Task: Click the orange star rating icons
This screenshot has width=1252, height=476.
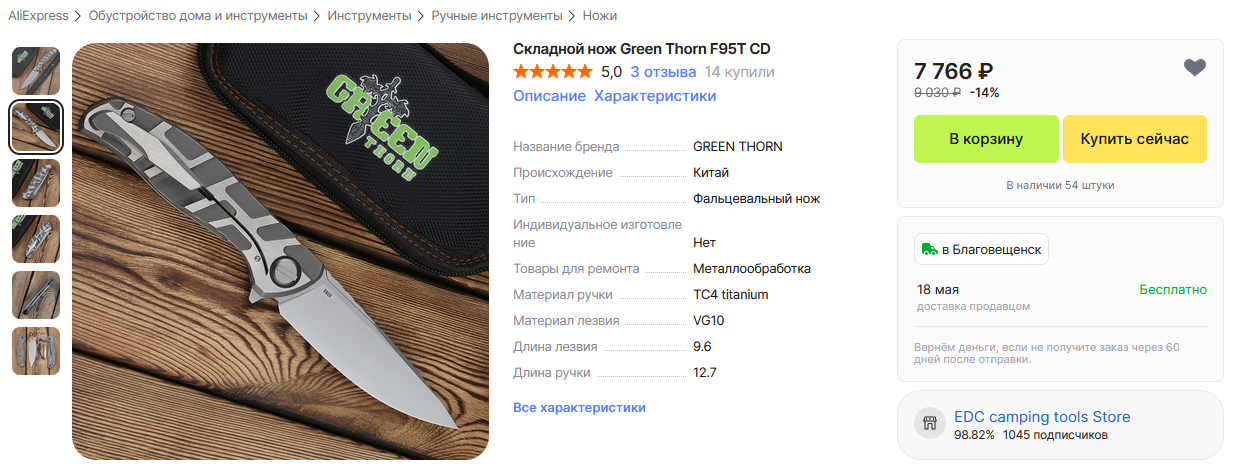Action: click(552, 72)
